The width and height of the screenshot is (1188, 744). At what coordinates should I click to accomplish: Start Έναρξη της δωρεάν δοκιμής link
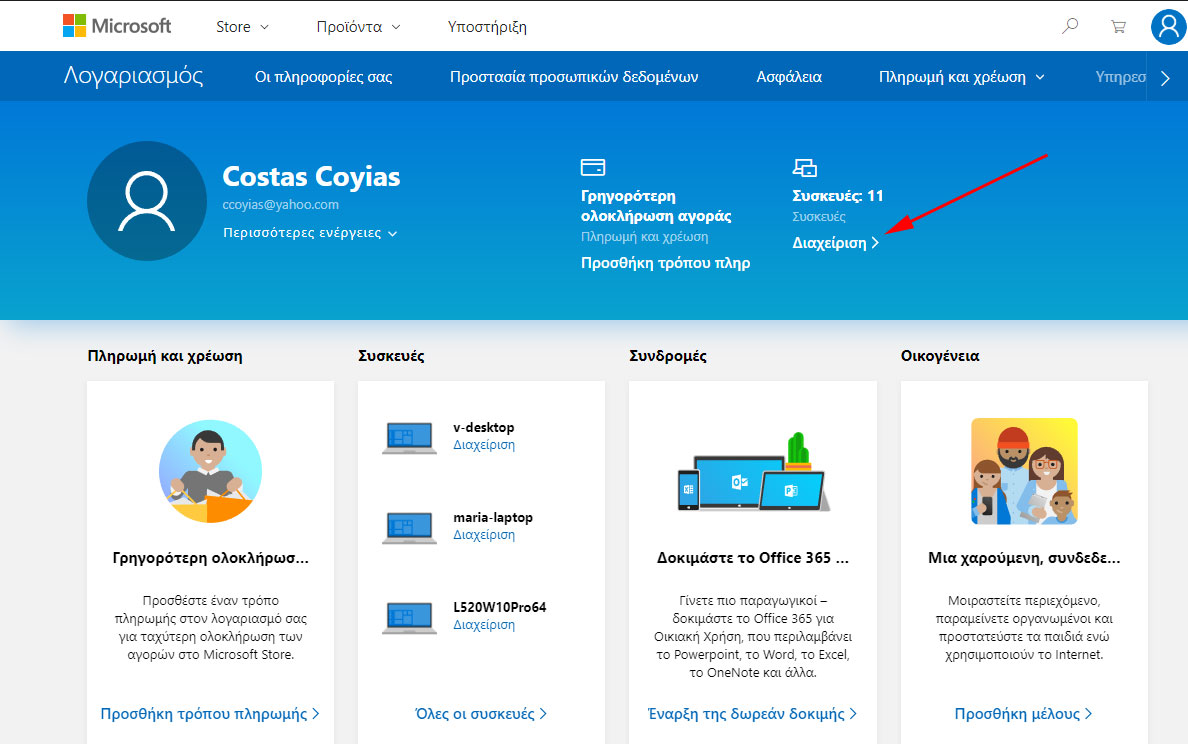pyautogui.click(x=752, y=714)
